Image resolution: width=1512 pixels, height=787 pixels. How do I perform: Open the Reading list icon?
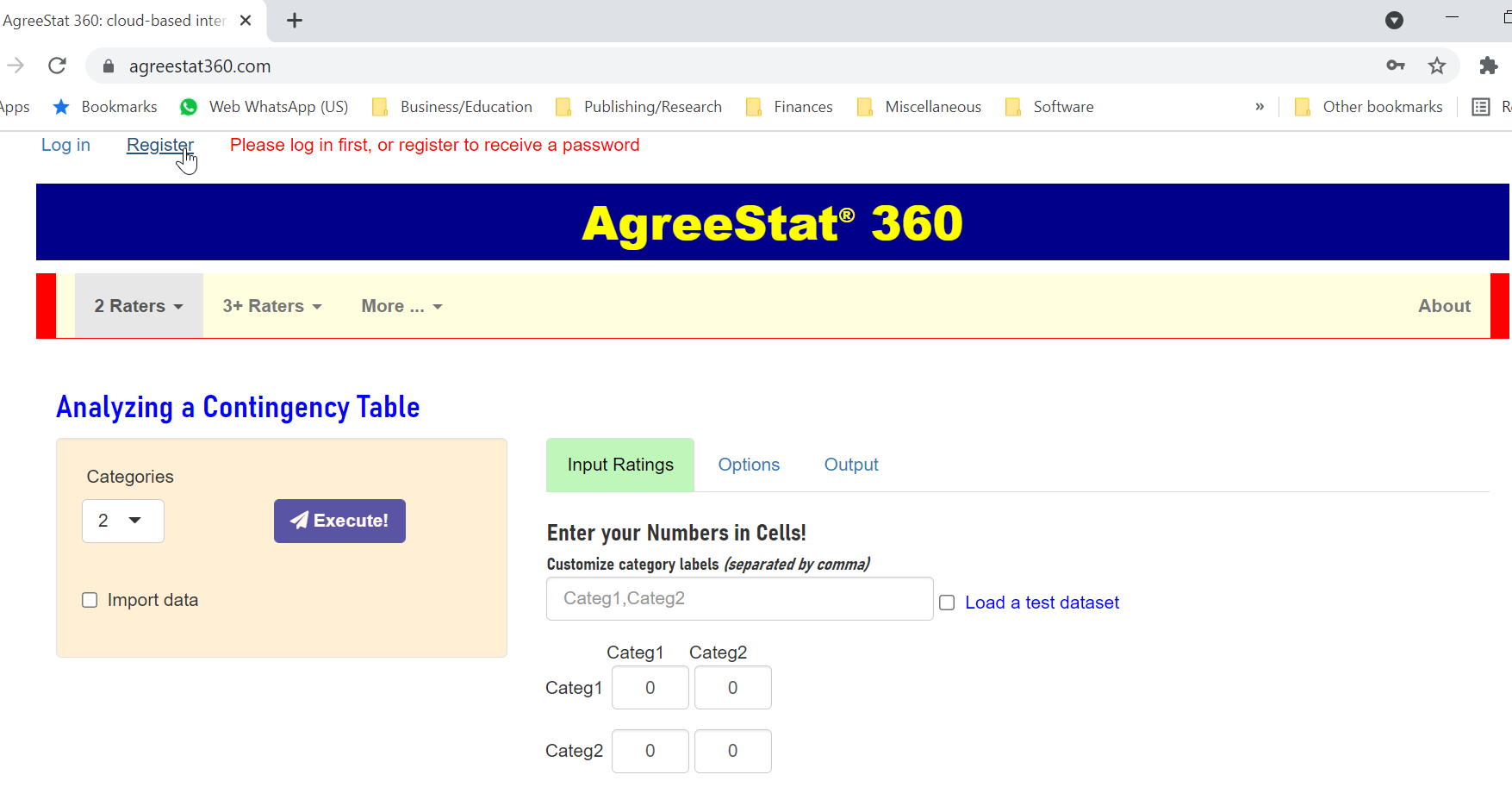pos(1481,106)
